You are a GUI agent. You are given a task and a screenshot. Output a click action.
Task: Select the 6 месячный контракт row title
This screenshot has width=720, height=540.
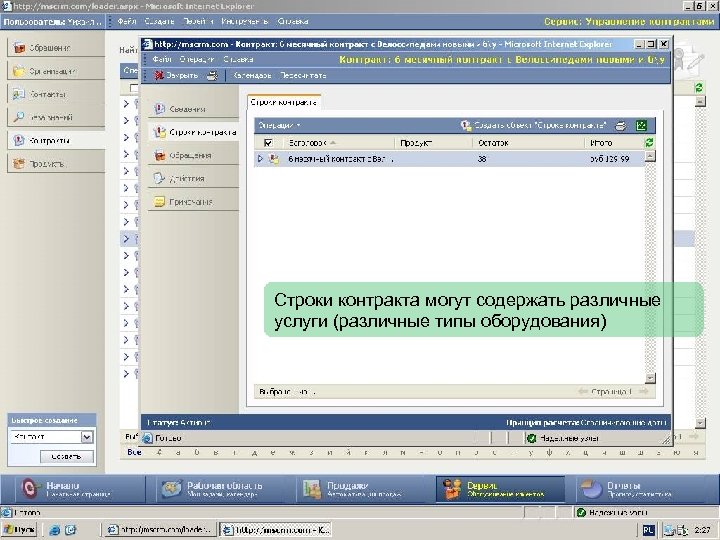340,159
